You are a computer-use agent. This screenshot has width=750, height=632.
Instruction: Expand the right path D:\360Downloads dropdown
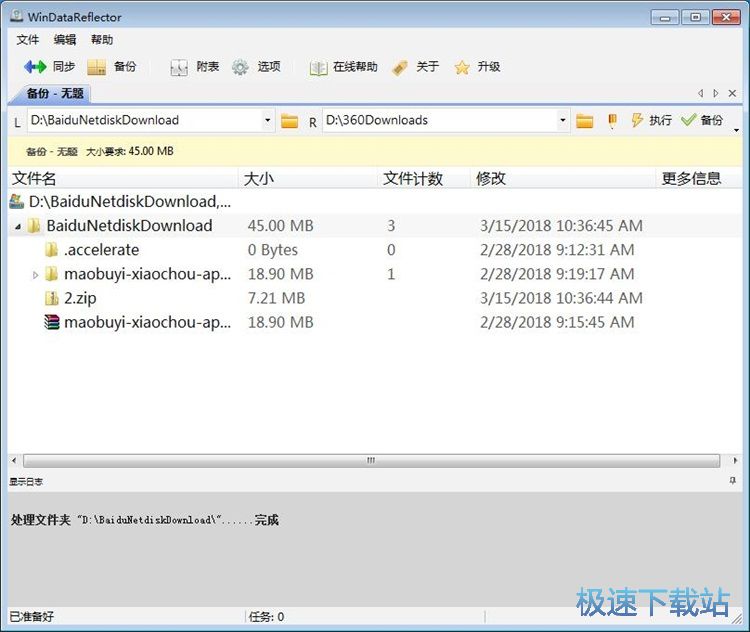[563, 121]
